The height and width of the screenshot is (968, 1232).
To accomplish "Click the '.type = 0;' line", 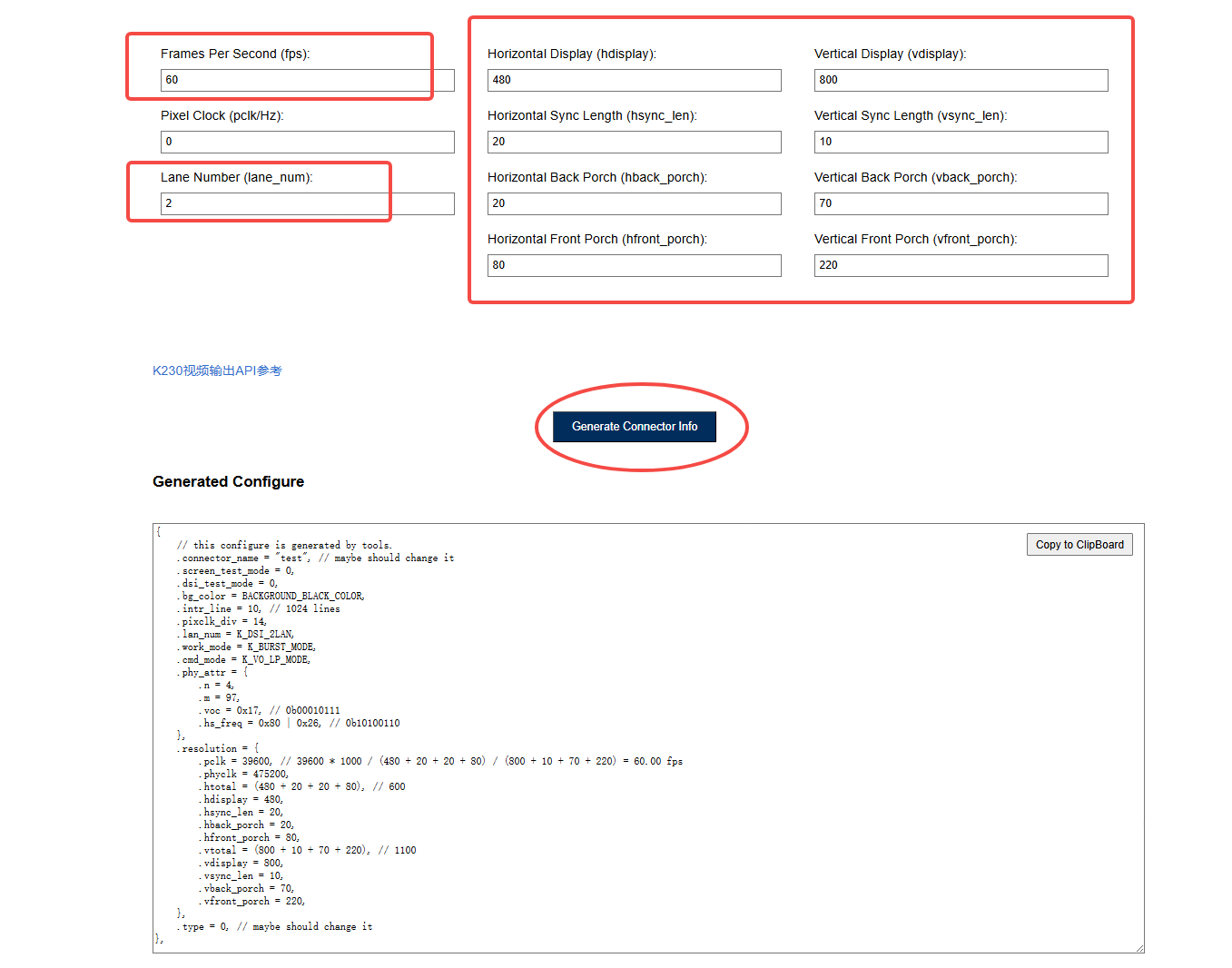I will [274, 927].
